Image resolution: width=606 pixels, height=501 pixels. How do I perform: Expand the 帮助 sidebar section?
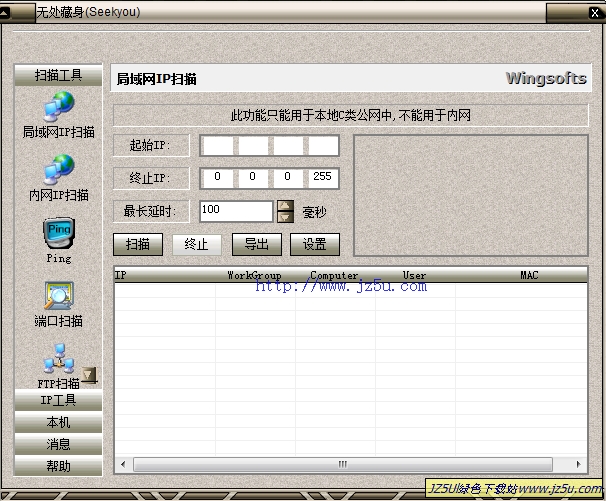(x=58, y=466)
